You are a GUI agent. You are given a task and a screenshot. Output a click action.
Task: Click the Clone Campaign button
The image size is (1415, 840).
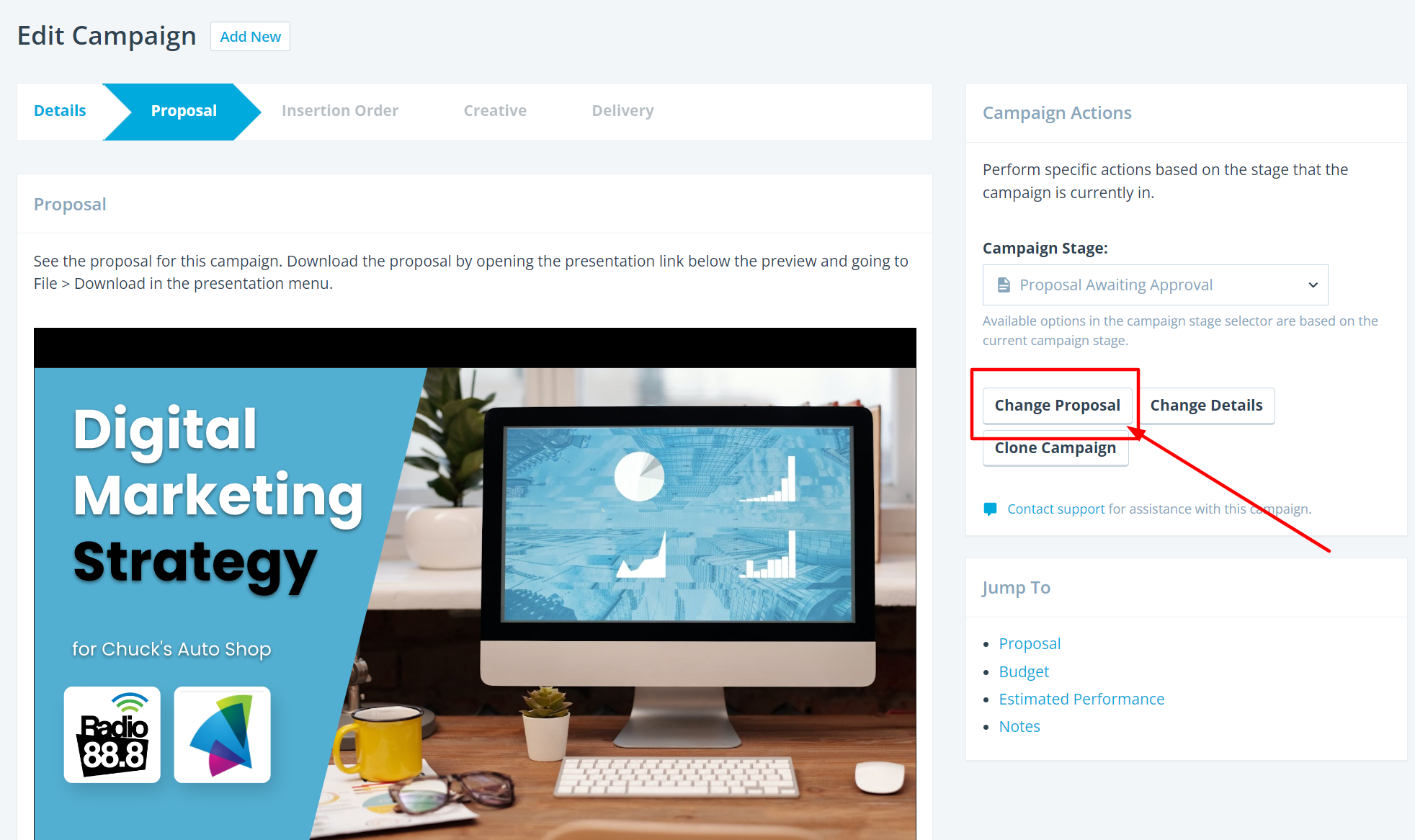1055,448
